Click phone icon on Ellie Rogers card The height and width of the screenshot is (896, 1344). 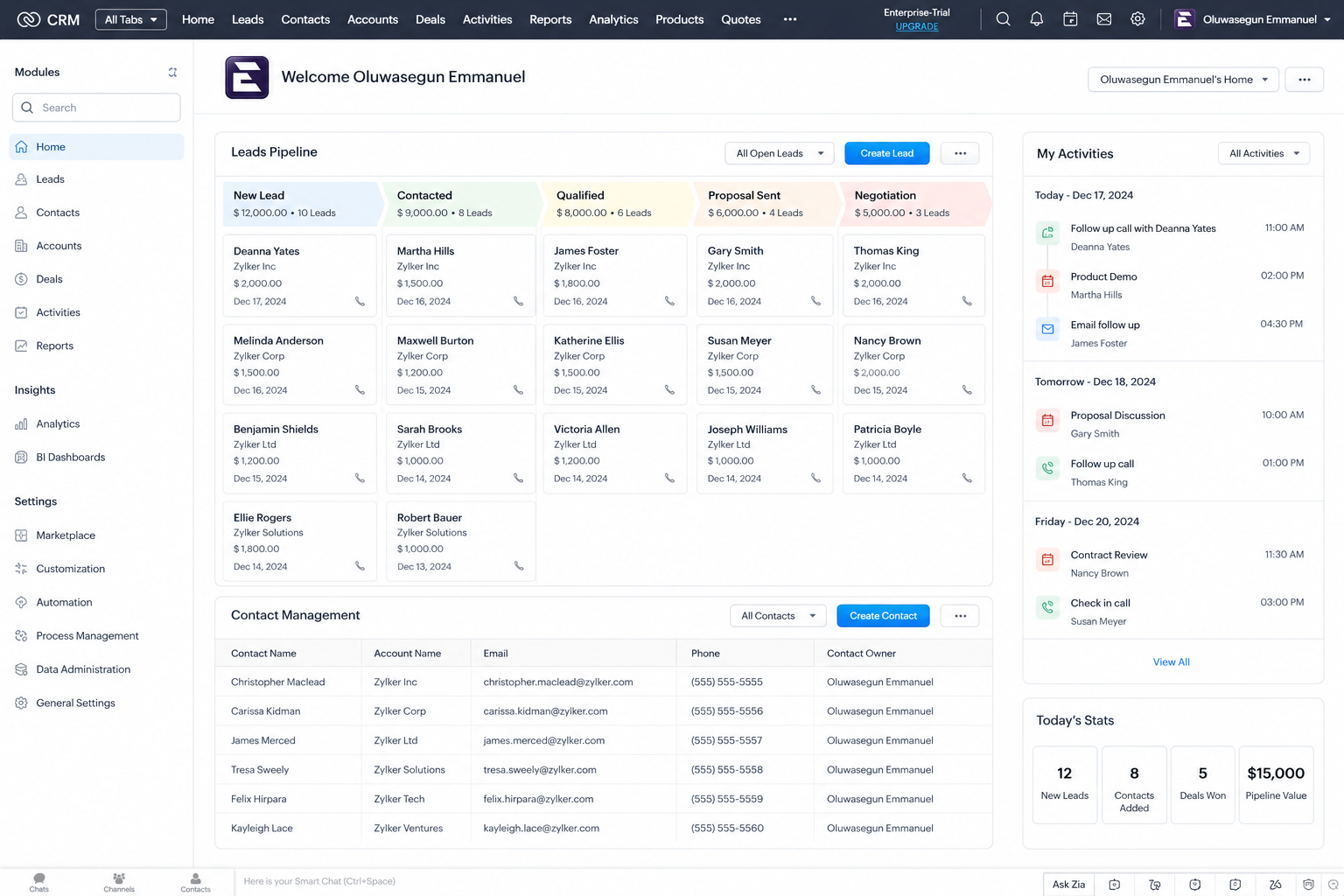(x=360, y=566)
